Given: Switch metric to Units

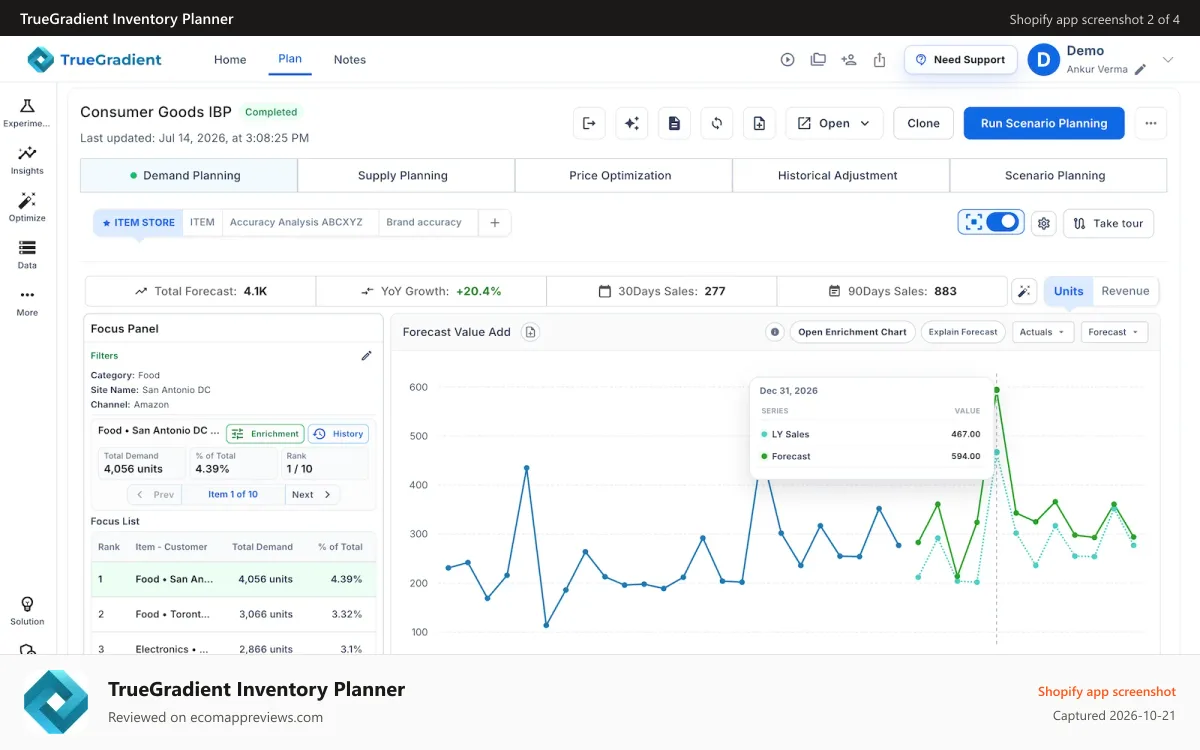Looking at the screenshot, I should 1068,291.
